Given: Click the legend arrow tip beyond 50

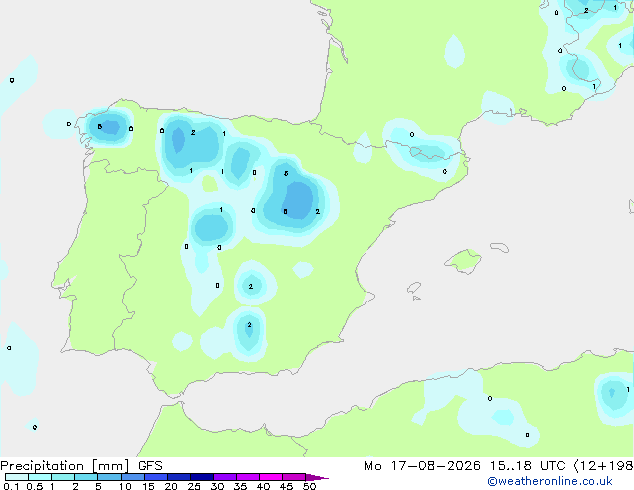Looking at the screenshot, I should 317,477.
